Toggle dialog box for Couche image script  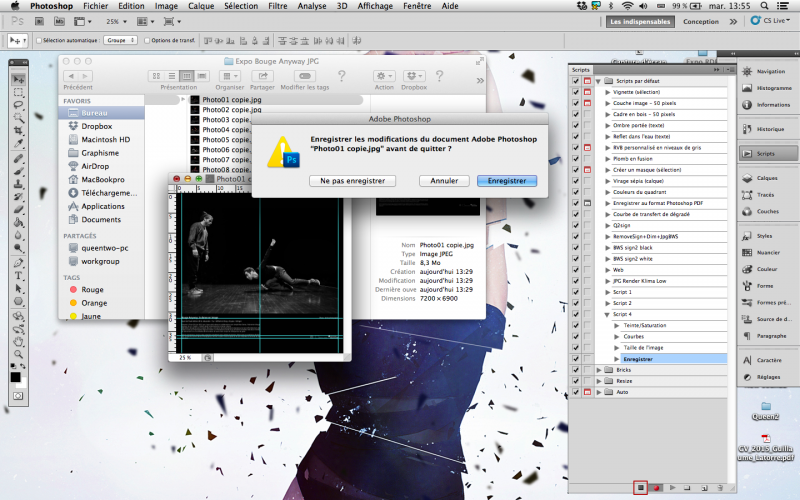(587, 104)
